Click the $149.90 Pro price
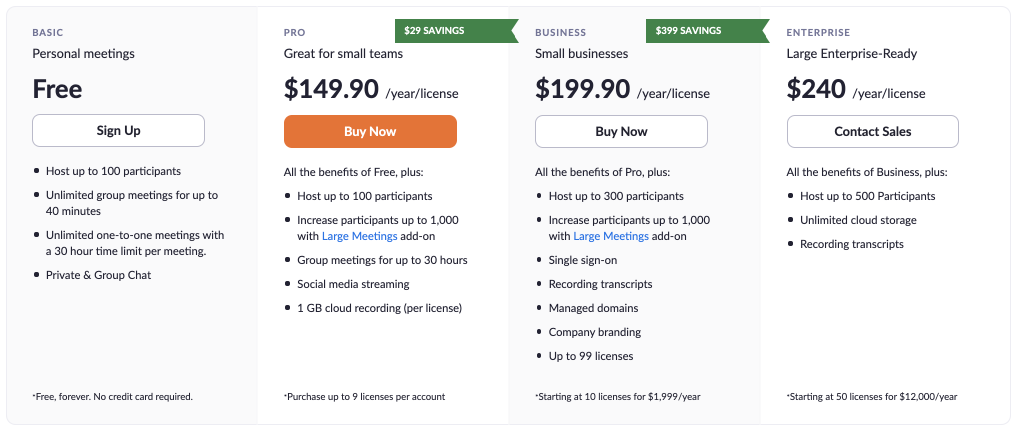This screenshot has height=434, width=1024. (x=331, y=89)
